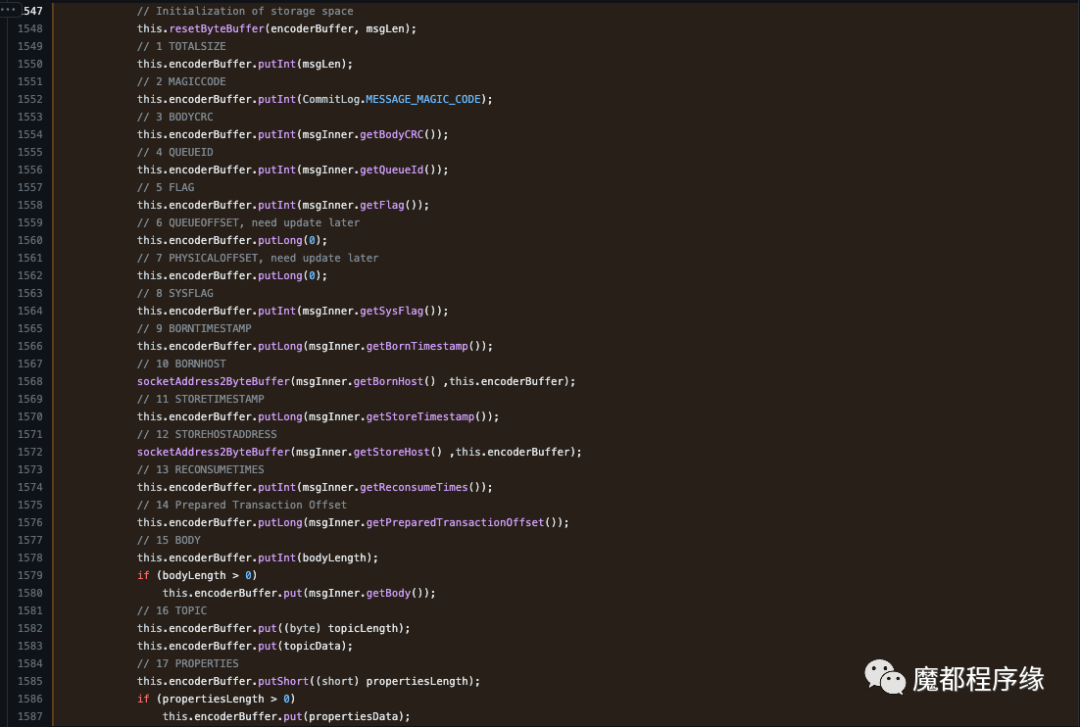Click the comment '// 4 QUEUEID'
This screenshot has width=1080, height=727.
pyautogui.click(x=175, y=152)
